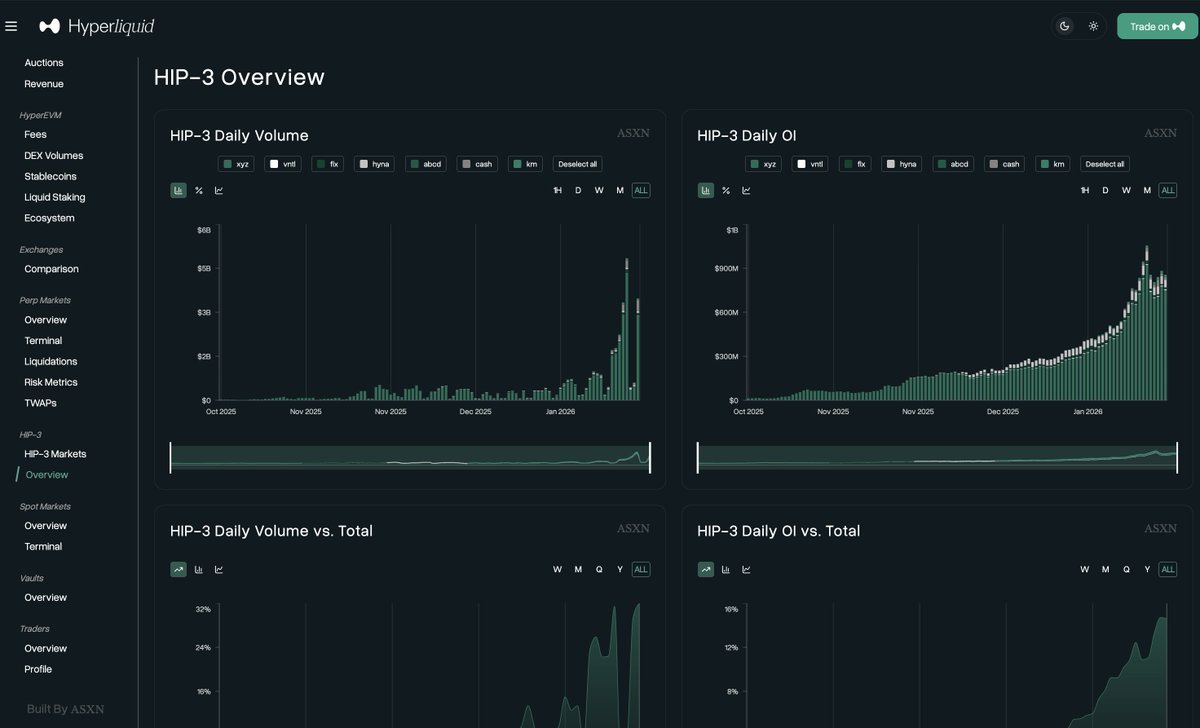Switch to light mode sun icon

coord(1093,26)
